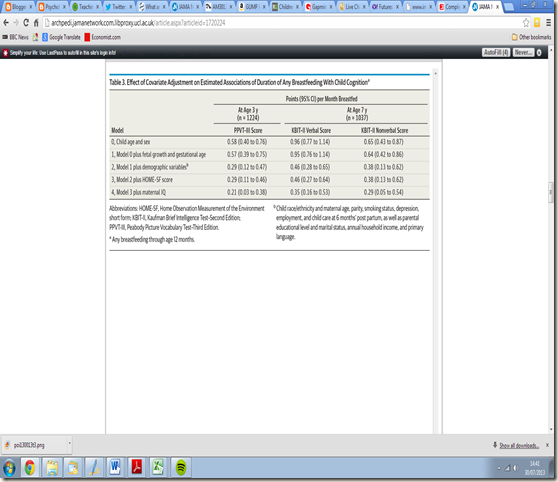This screenshot has height=482, width=558.
Task: Open Windows Explorer from the taskbar
Action: coord(52,467)
